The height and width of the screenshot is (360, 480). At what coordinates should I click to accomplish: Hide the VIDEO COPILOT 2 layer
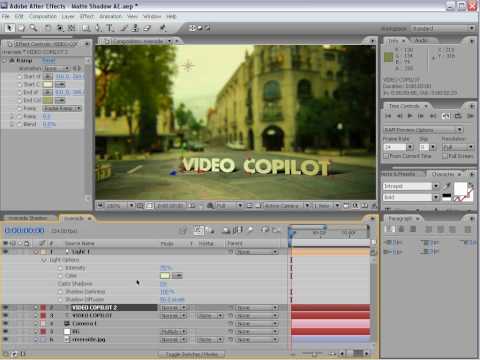tap(6, 307)
